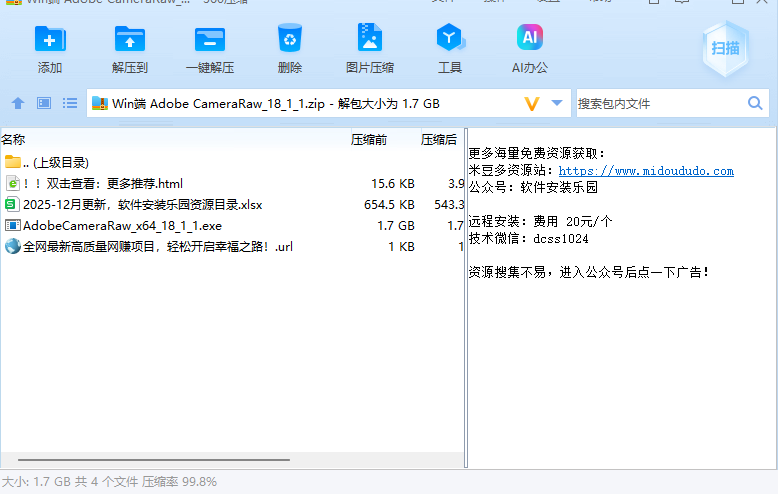Screen dimensions: 778x494
Task: Sort by the 压缩前 column header
Action: [368, 139]
